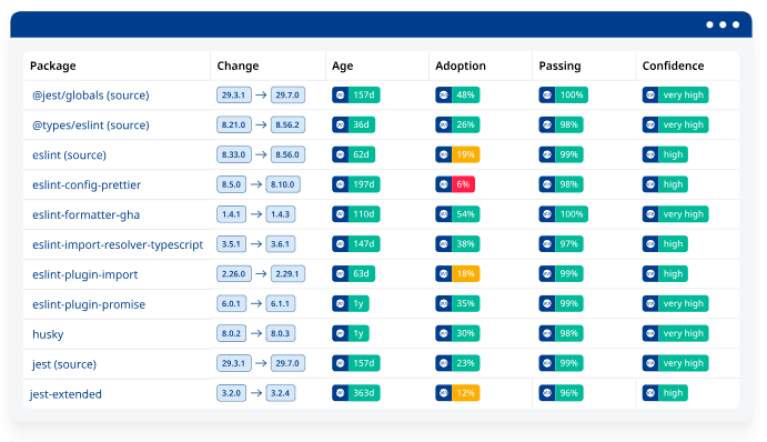Click the 35% adoption badge
Image resolution: width=767 pixels, height=442 pixels.
pyautogui.click(x=458, y=304)
